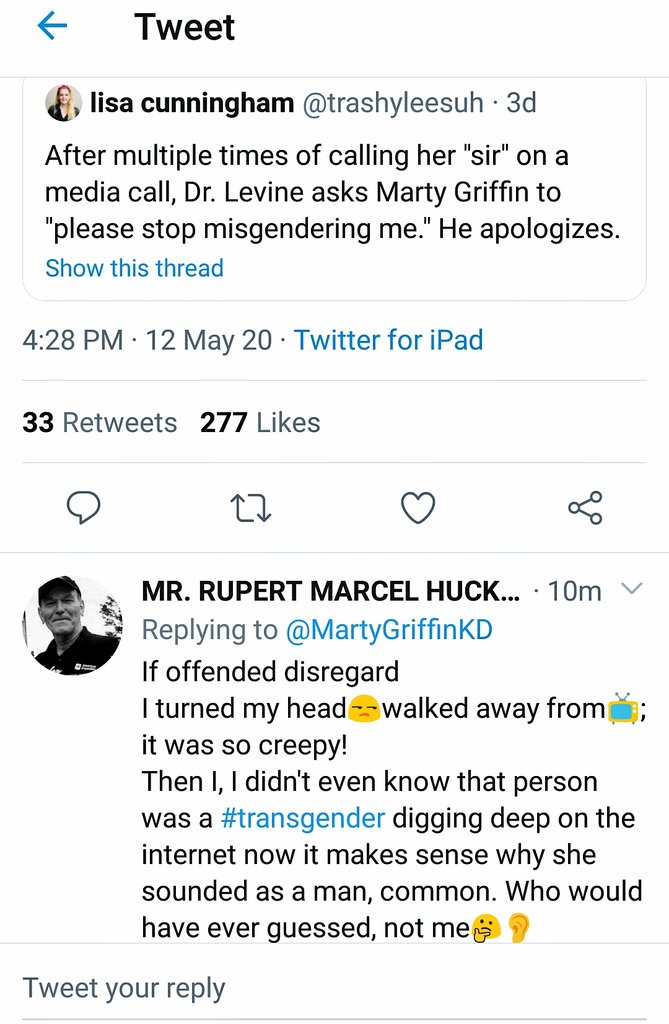669x1024 pixels.
Task: Open lisa cunningham's display name
Action: (192, 103)
